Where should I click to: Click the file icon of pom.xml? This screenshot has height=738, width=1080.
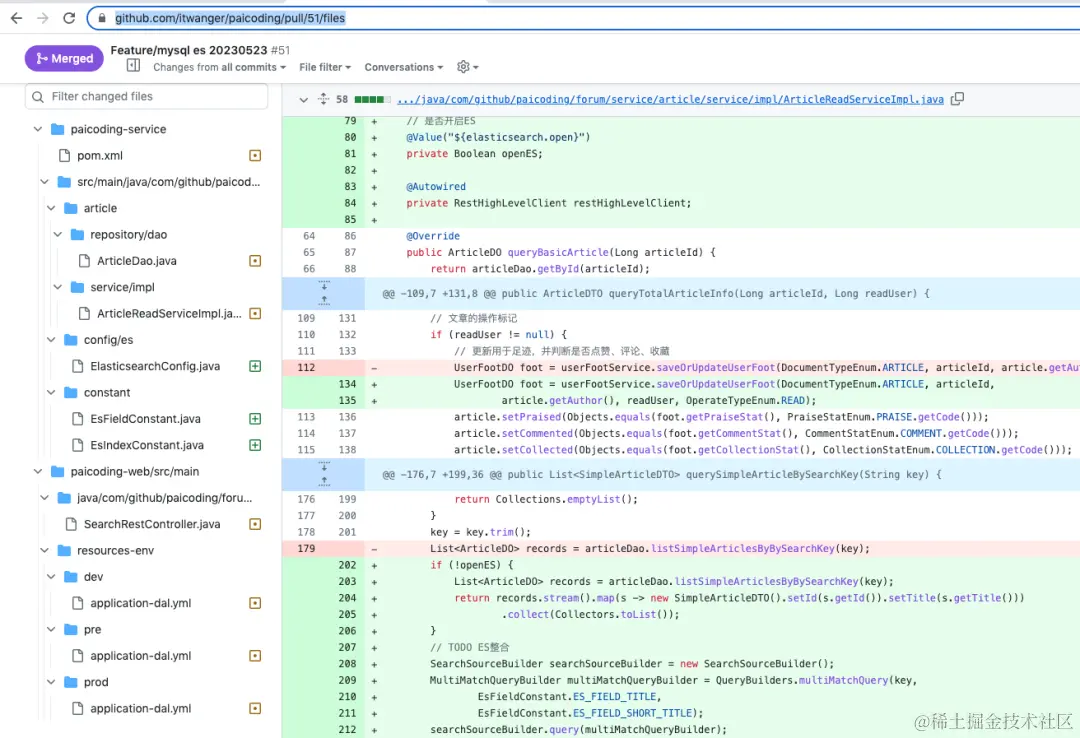pos(65,156)
